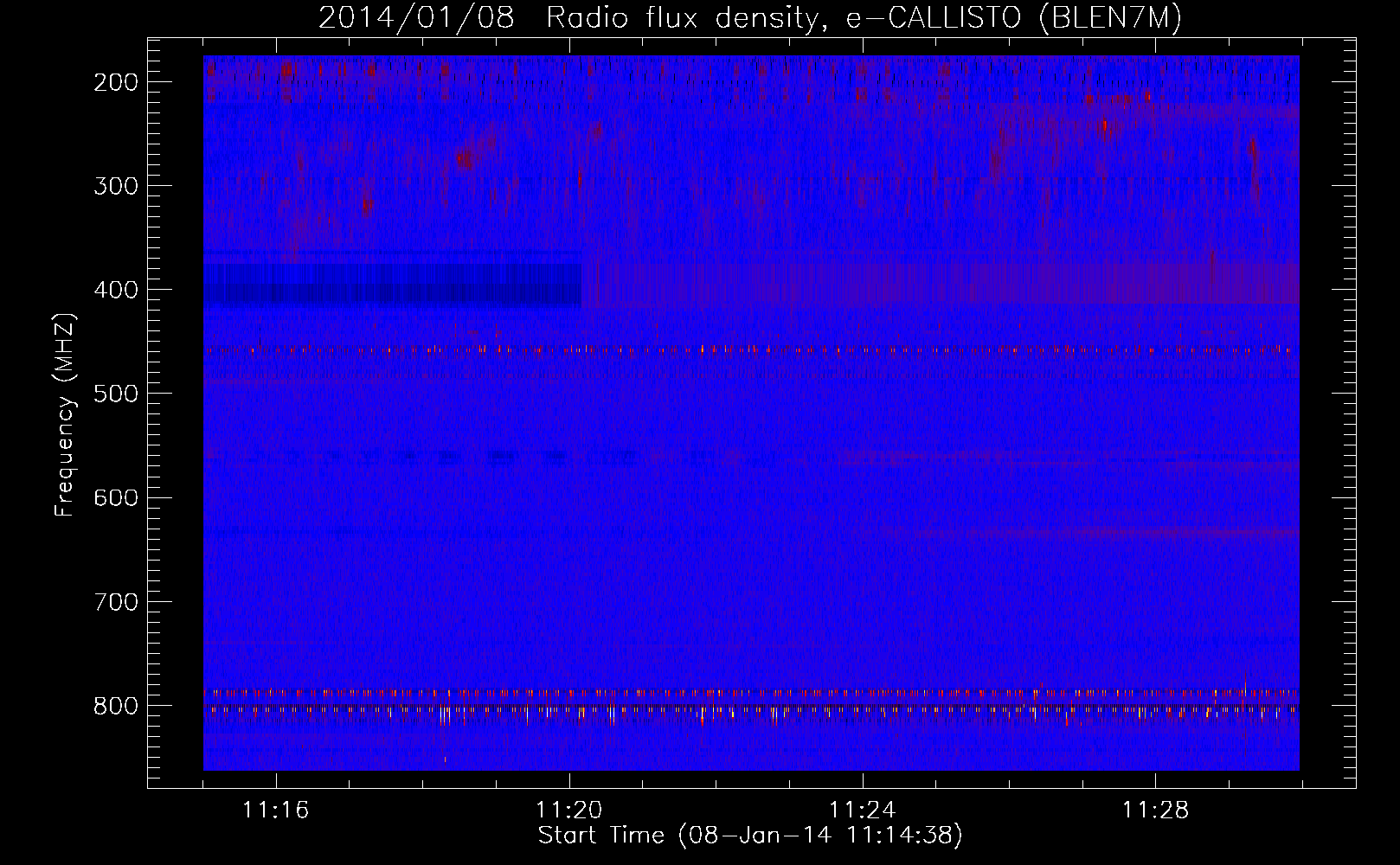Click the 800 frequency tick label
The width and height of the screenshot is (1400, 865).
point(116,706)
